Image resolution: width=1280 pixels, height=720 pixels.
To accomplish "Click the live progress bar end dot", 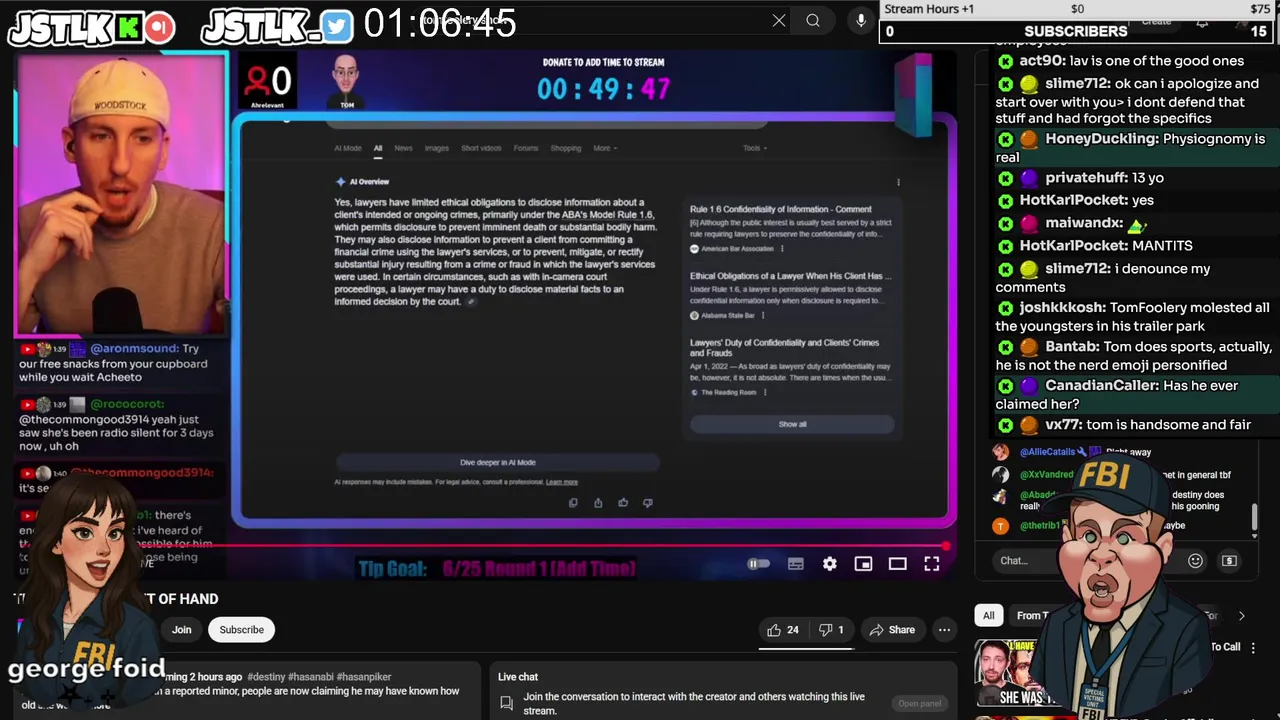I will click(x=945, y=547).
